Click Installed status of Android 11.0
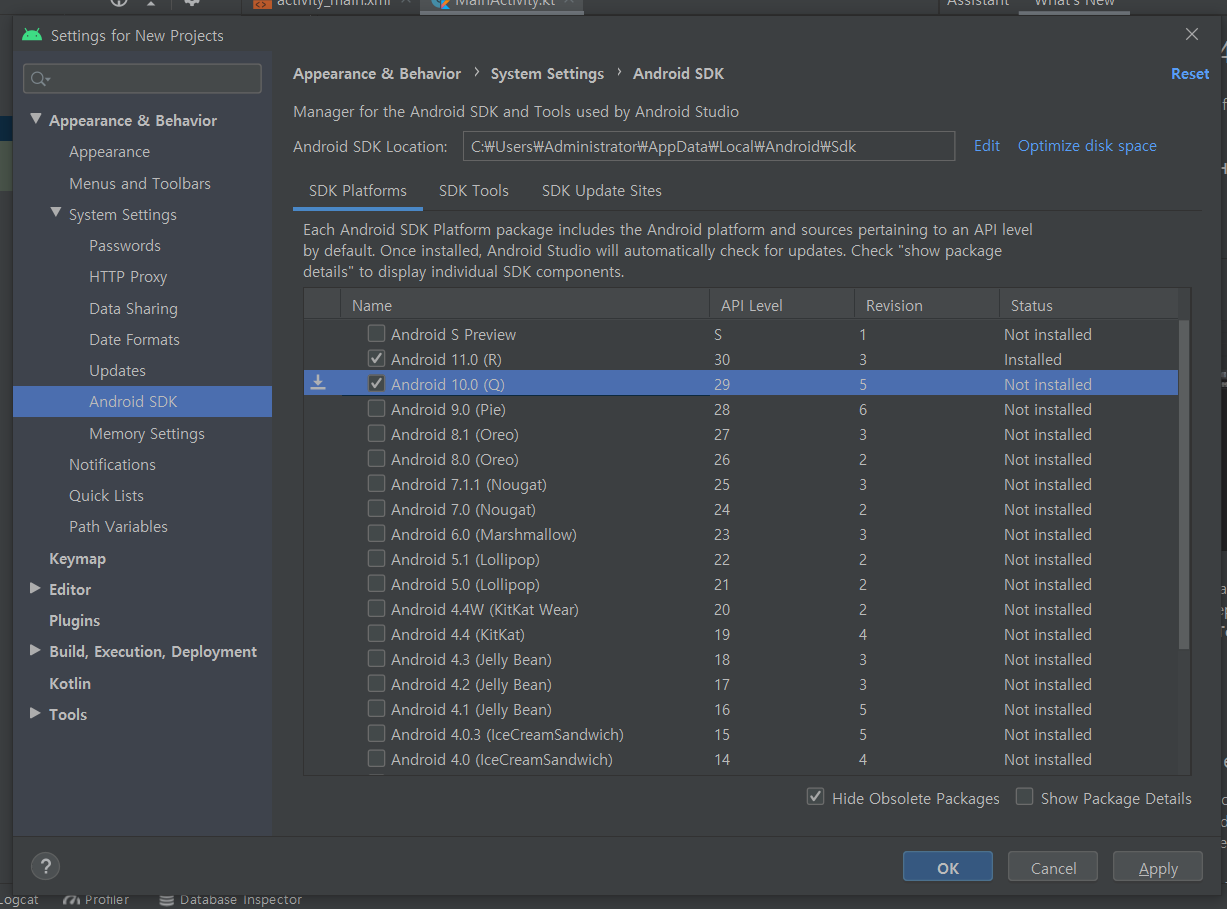The width and height of the screenshot is (1227, 909). [1033, 359]
